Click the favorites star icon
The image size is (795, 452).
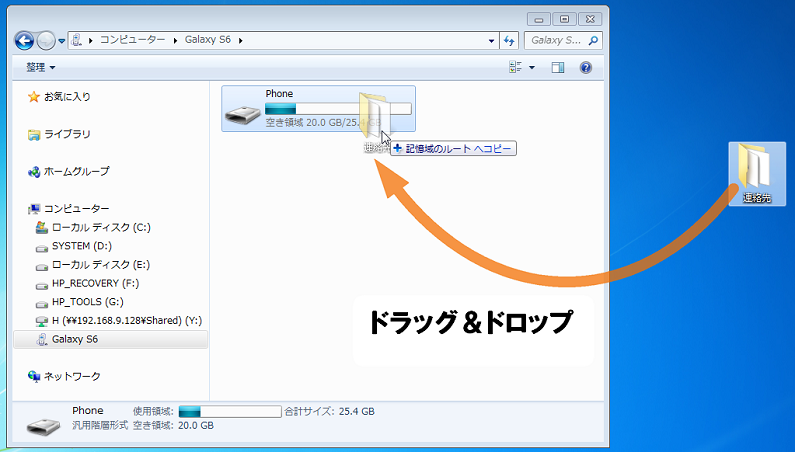[33, 96]
